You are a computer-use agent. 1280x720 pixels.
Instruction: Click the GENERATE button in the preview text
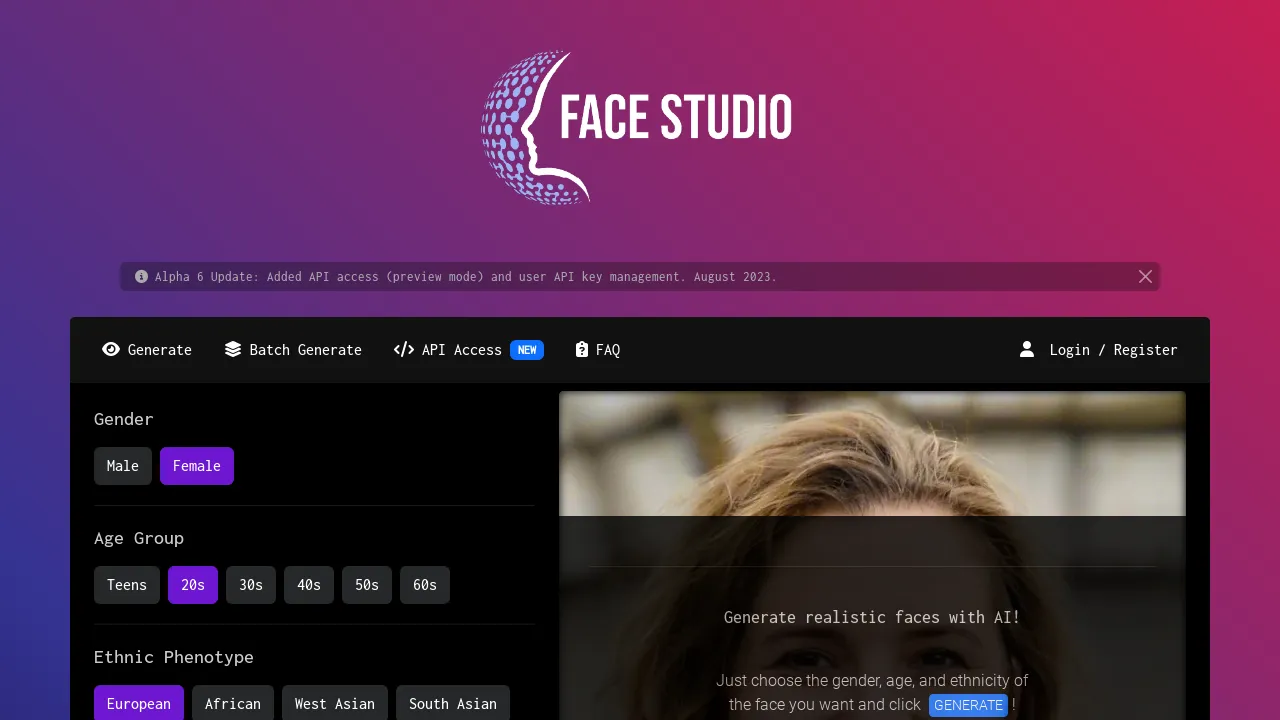pyautogui.click(x=967, y=705)
